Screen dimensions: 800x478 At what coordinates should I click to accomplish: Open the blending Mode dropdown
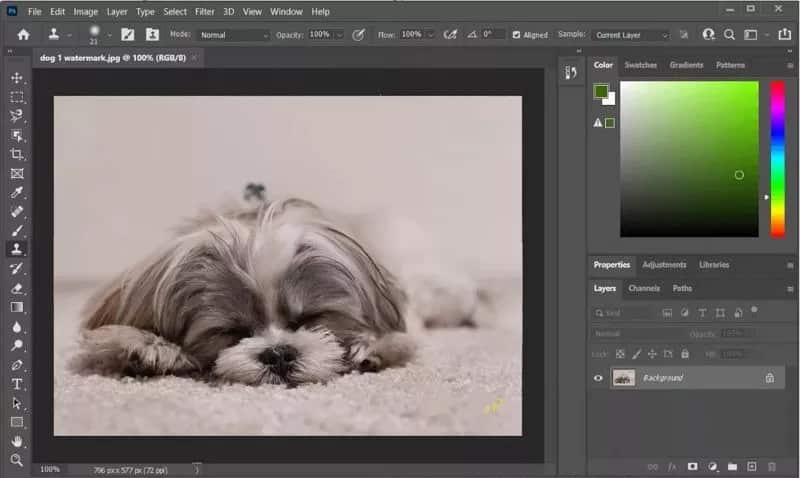click(x=234, y=35)
